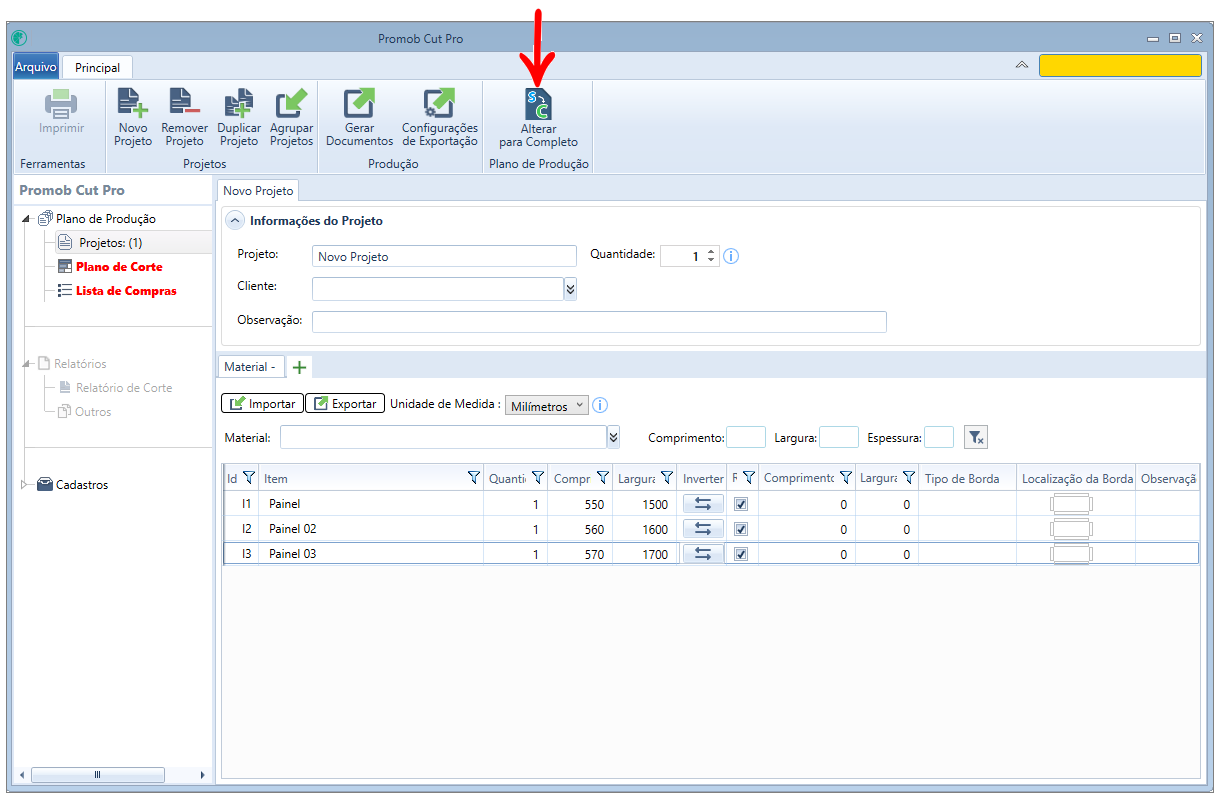Filter the Largura column in the grid

(667, 478)
